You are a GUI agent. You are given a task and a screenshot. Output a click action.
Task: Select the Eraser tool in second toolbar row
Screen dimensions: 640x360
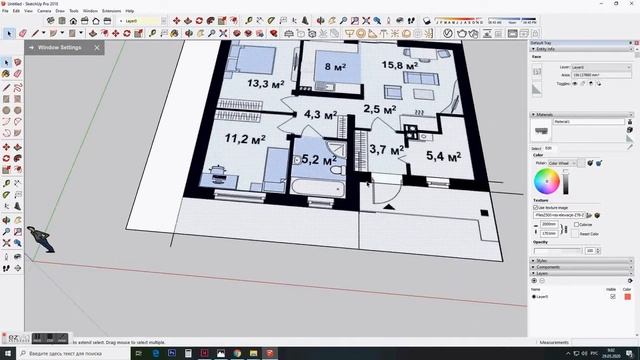tap(23, 33)
